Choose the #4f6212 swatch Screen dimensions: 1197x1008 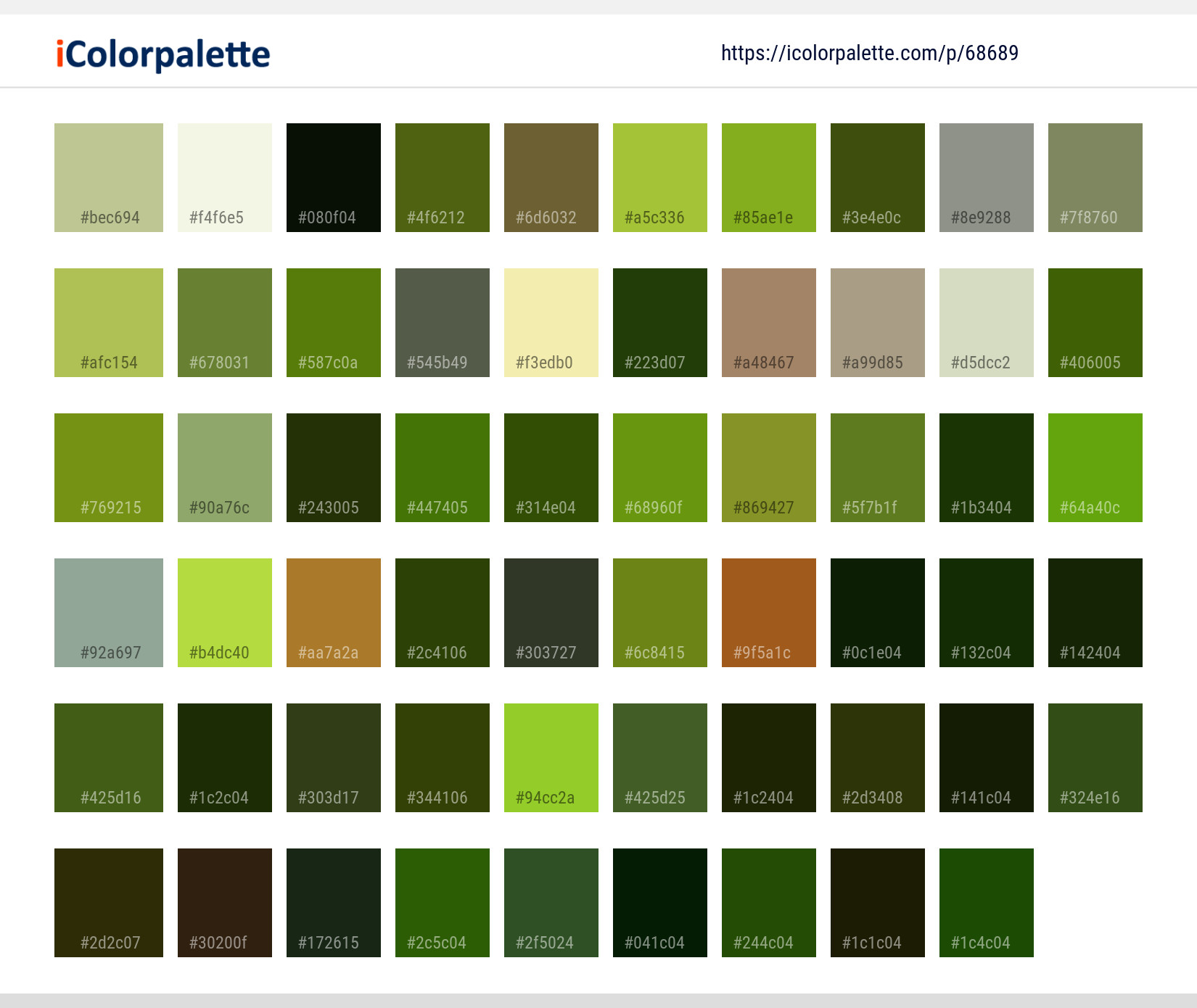(443, 178)
